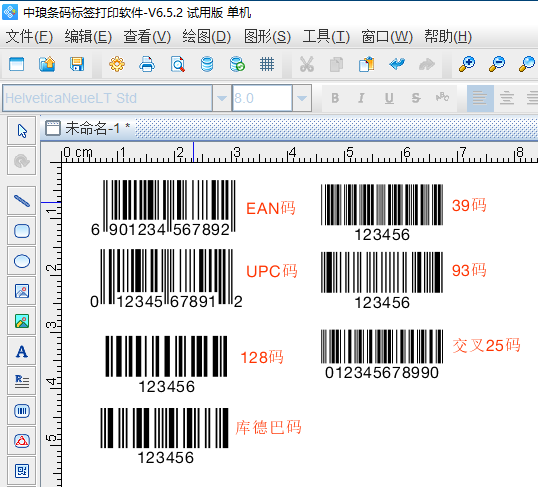Save the label with the floppy icon
This screenshot has width=538, height=487.
point(77,64)
